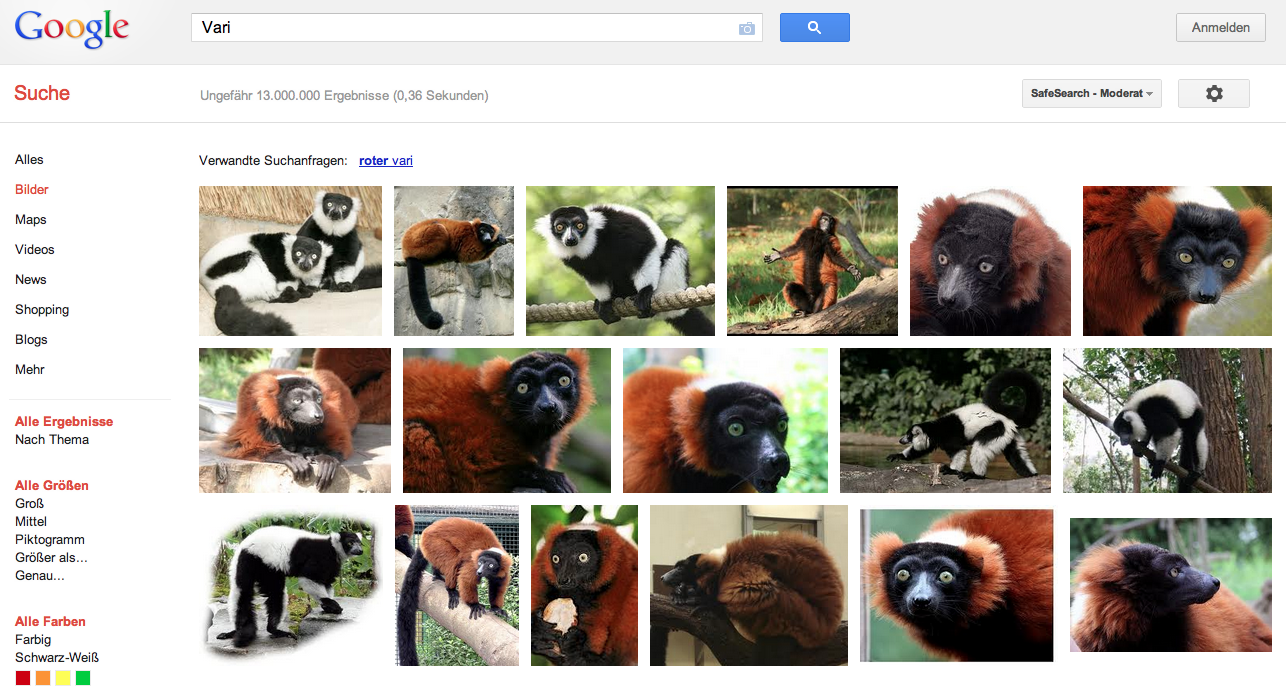Filter images by Farbig
Viewport: 1286px width, 689px height.
tap(33, 639)
